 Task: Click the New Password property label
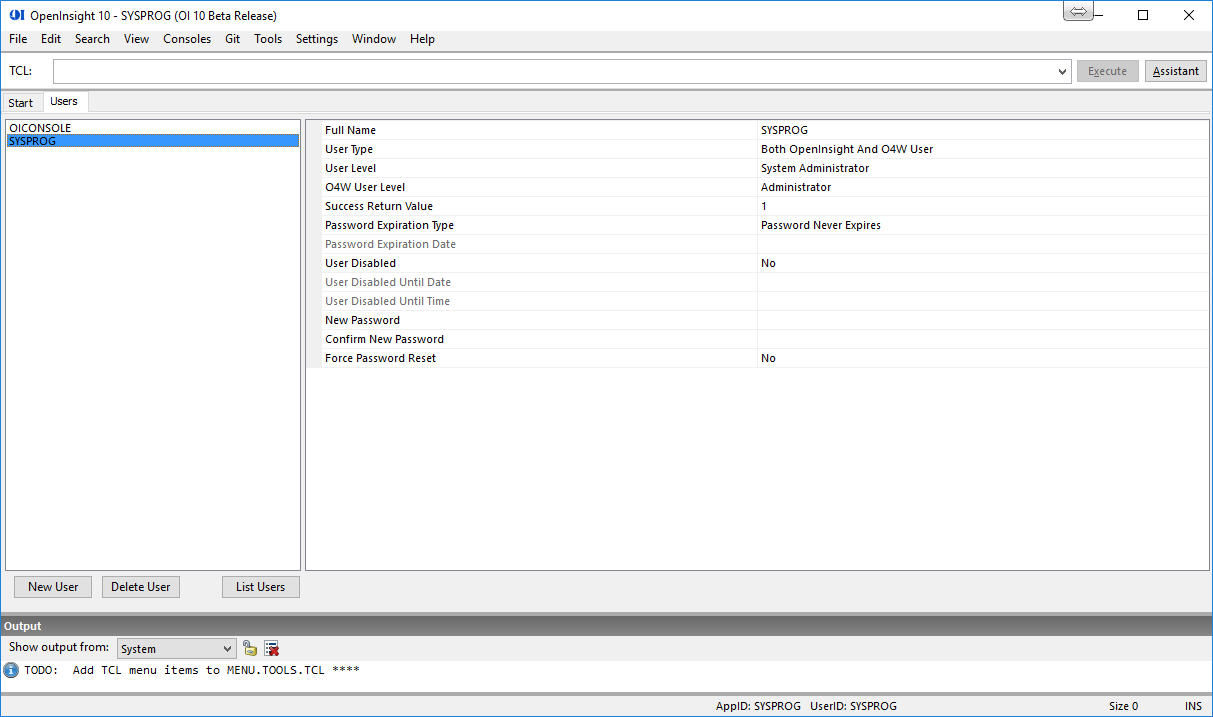362,320
